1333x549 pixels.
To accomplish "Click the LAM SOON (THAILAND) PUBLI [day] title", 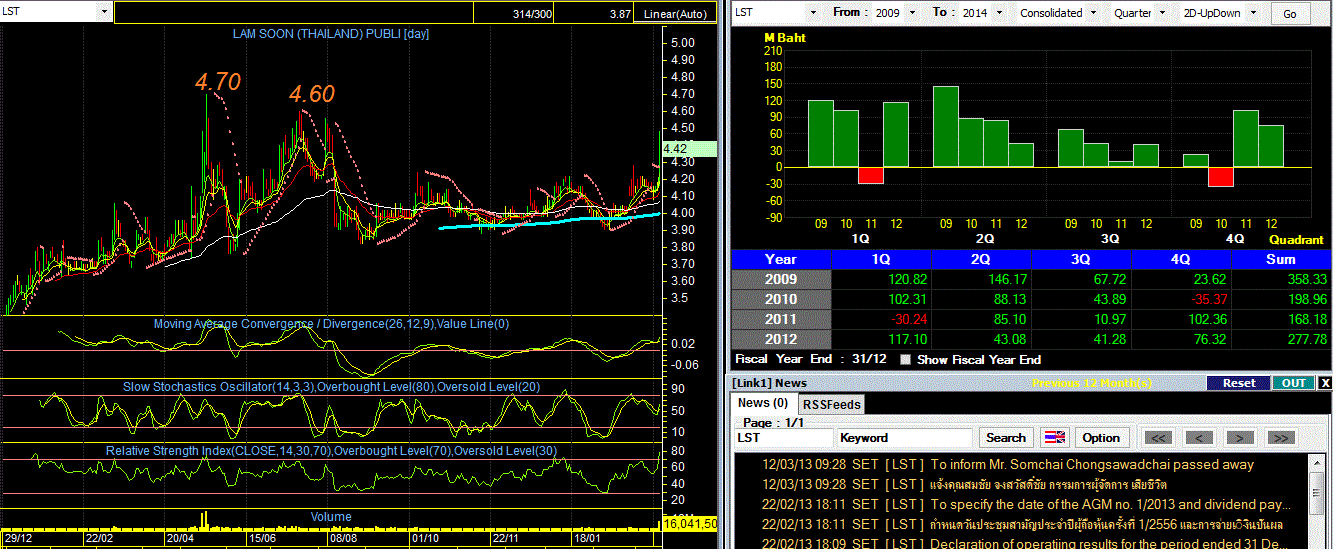I will coord(331,34).
